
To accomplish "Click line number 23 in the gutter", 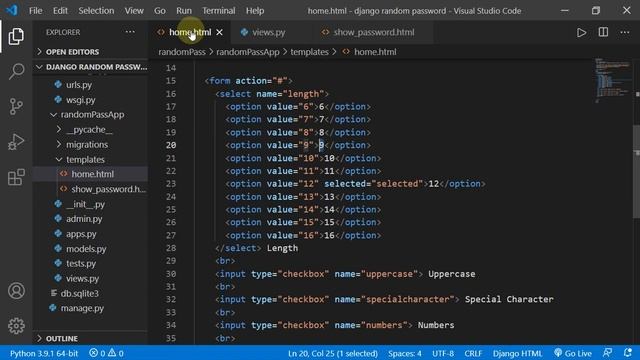I will [171, 184].
